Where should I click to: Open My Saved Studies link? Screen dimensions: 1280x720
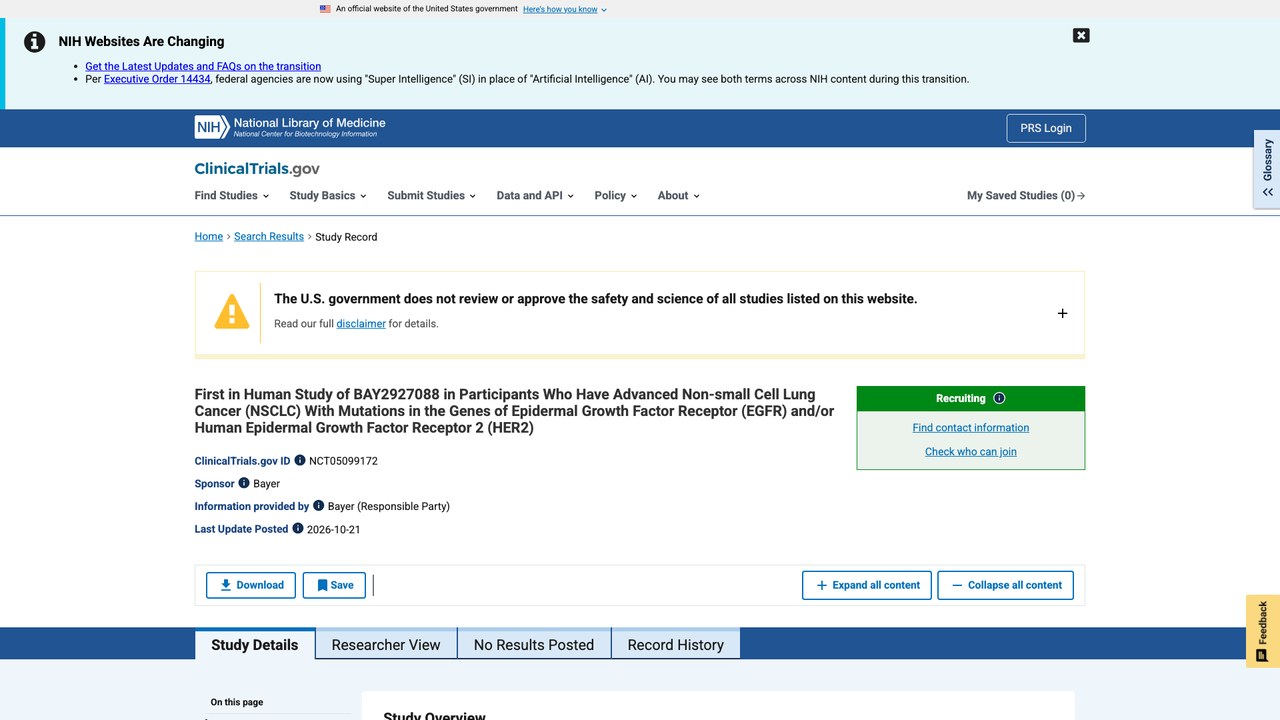pyautogui.click(x=1026, y=196)
